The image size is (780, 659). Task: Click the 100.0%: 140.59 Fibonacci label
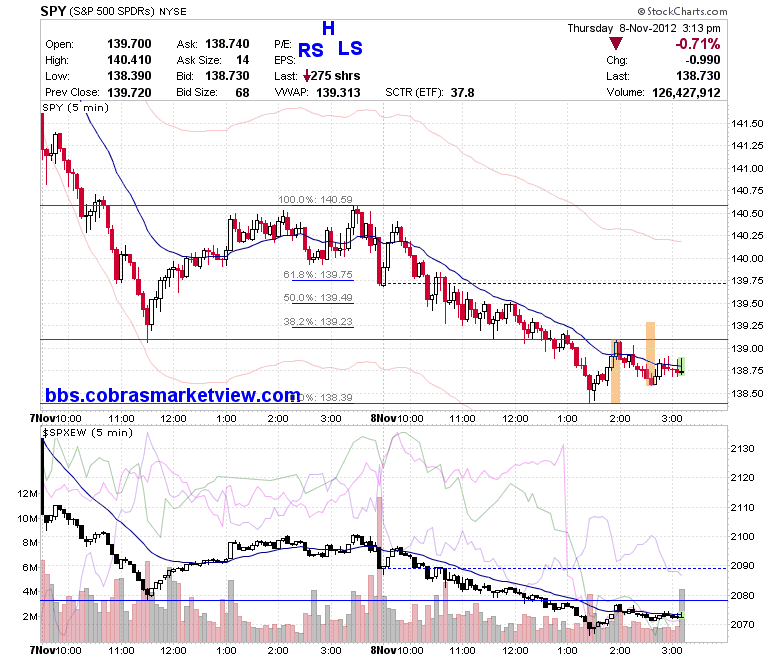pyautogui.click(x=315, y=199)
